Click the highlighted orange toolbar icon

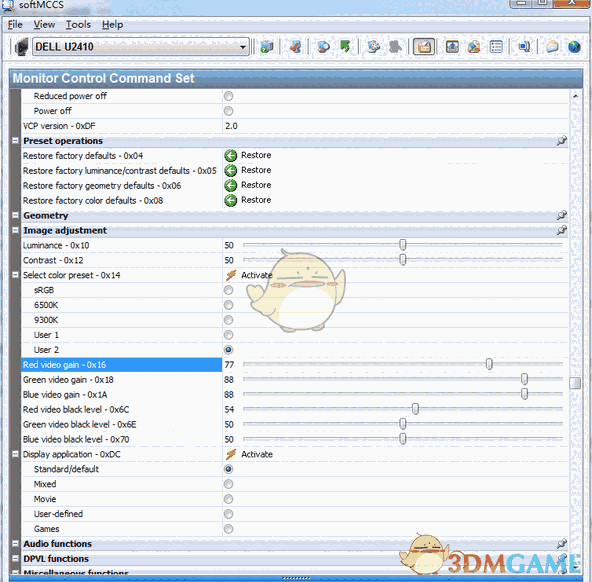424,47
